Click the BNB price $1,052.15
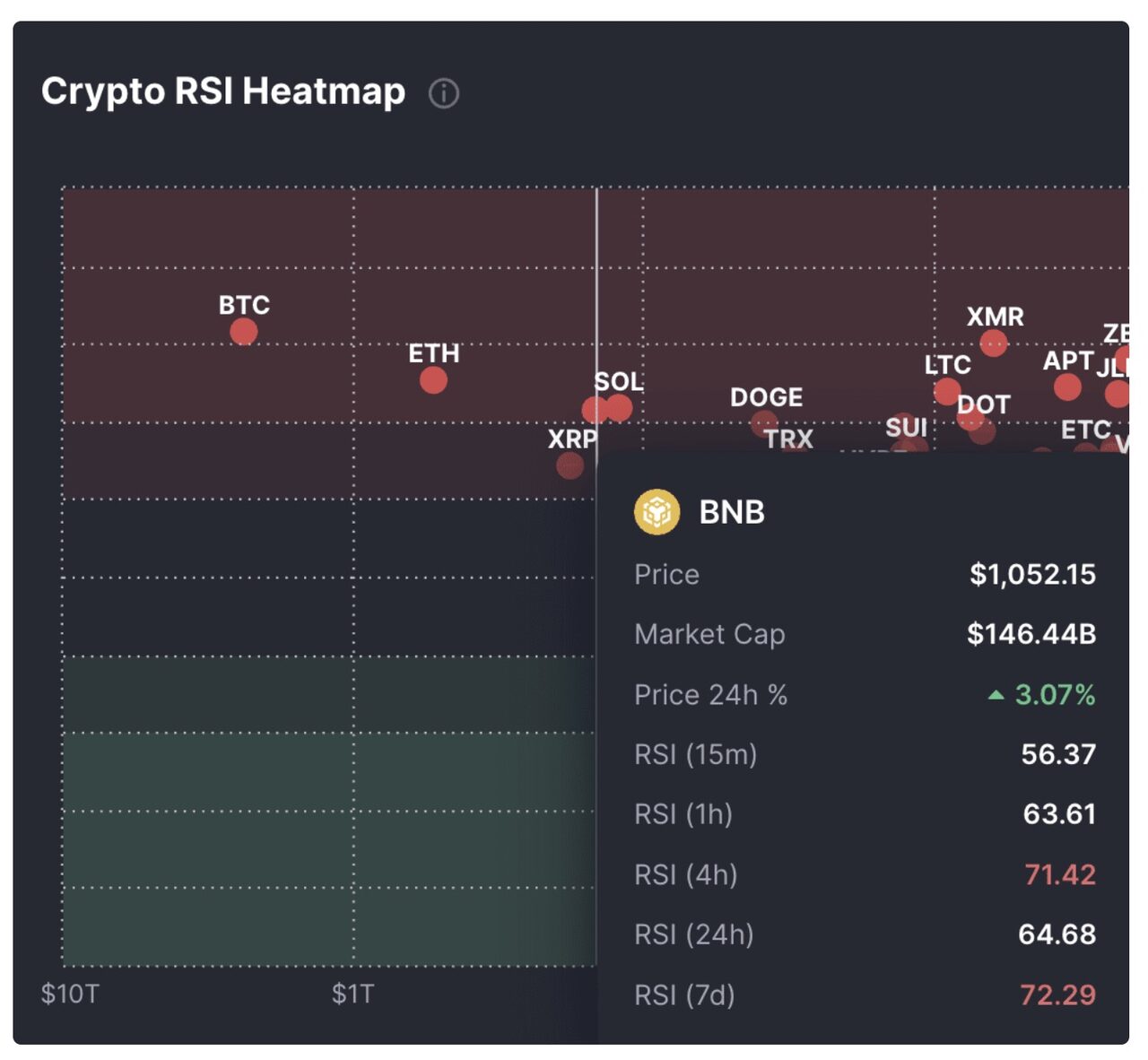Image resolution: width=1148 pixels, height=1060 pixels. (1032, 574)
